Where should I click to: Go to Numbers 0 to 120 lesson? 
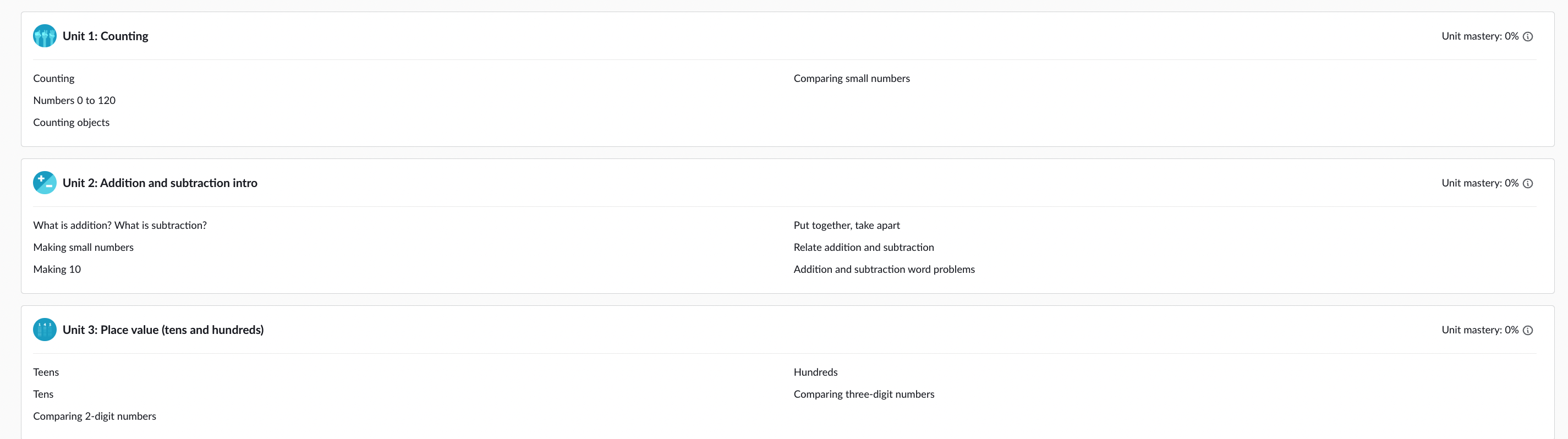point(74,101)
